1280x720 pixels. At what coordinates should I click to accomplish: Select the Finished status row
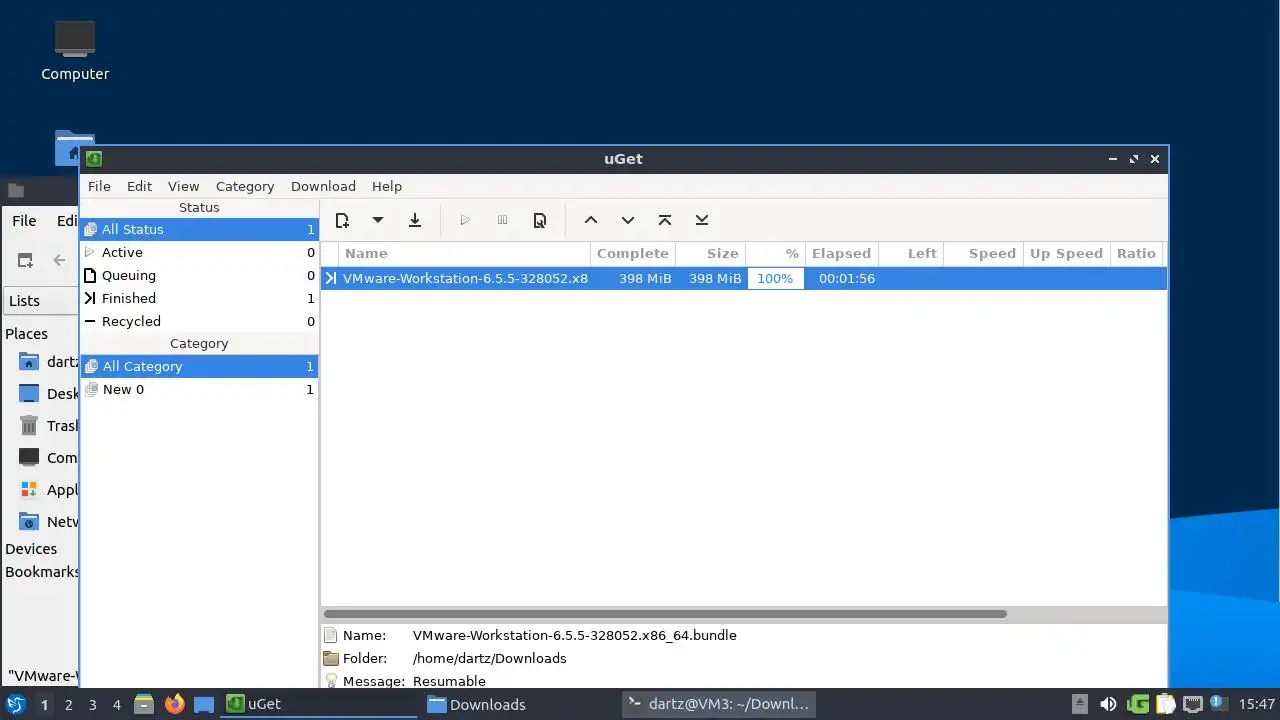click(x=199, y=298)
